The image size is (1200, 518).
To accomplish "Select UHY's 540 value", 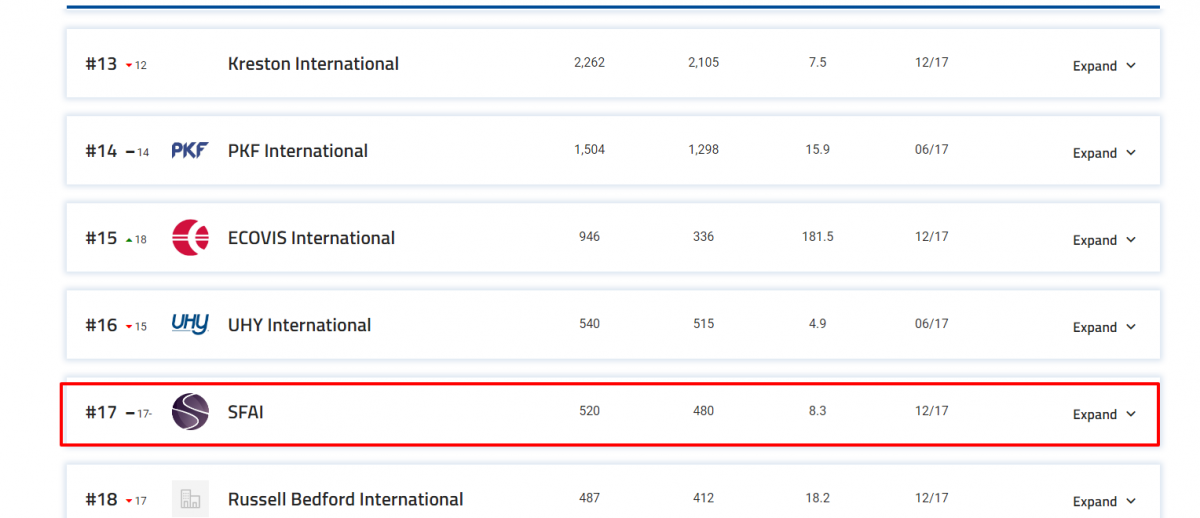I will click(589, 323).
